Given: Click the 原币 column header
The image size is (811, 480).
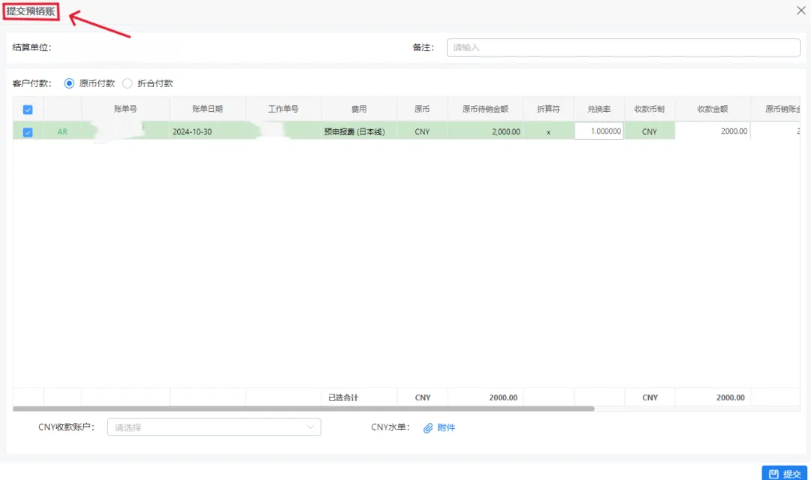Looking at the screenshot, I should click(x=422, y=109).
